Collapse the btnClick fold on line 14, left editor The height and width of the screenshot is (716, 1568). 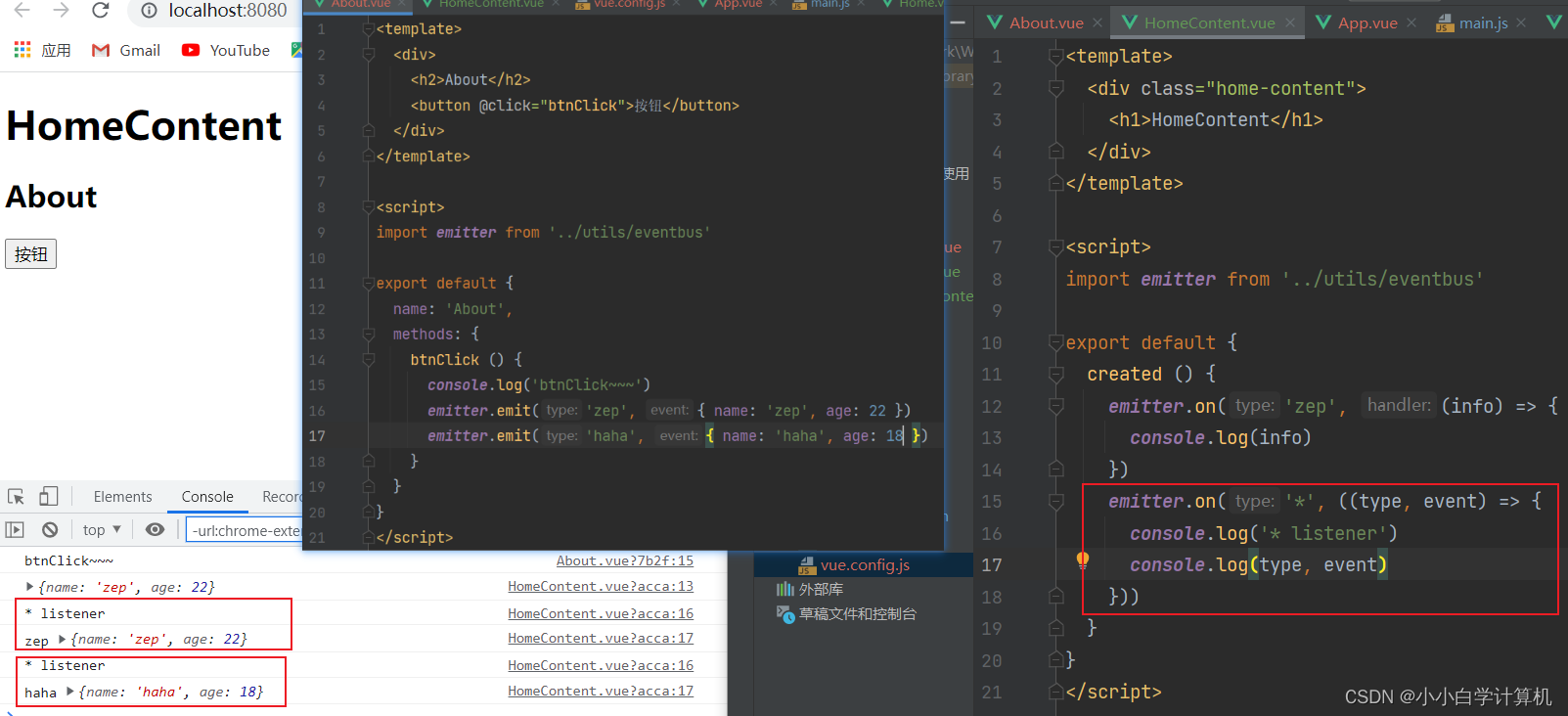click(369, 360)
